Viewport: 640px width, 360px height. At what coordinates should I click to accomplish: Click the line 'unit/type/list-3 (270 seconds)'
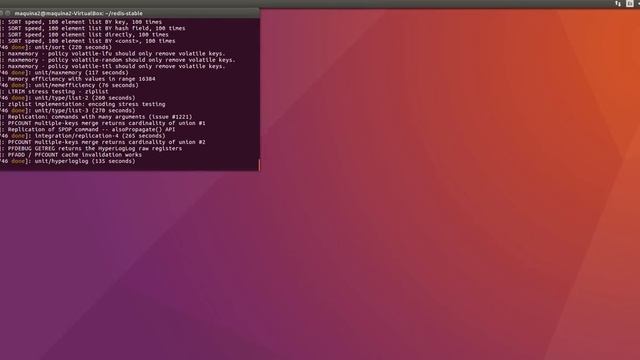(67, 111)
